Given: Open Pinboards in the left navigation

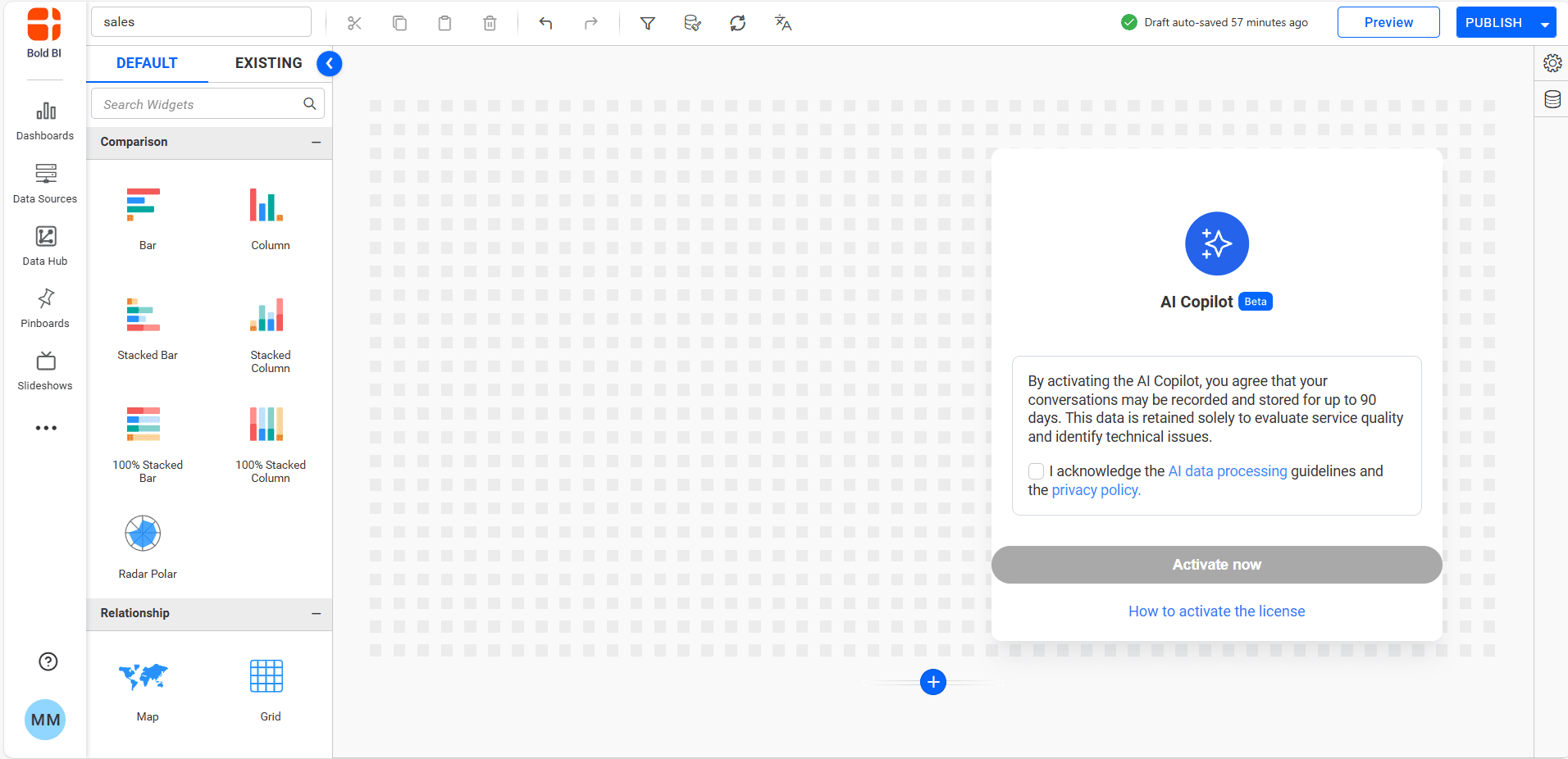Looking at the screenshot, I should click(x=45, y=307).
